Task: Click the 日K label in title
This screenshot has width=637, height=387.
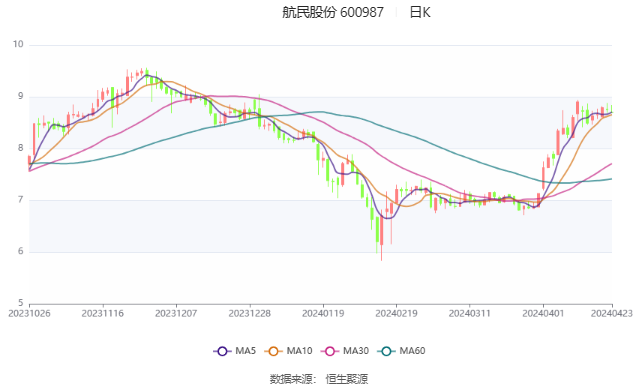Action: [420, 12]
